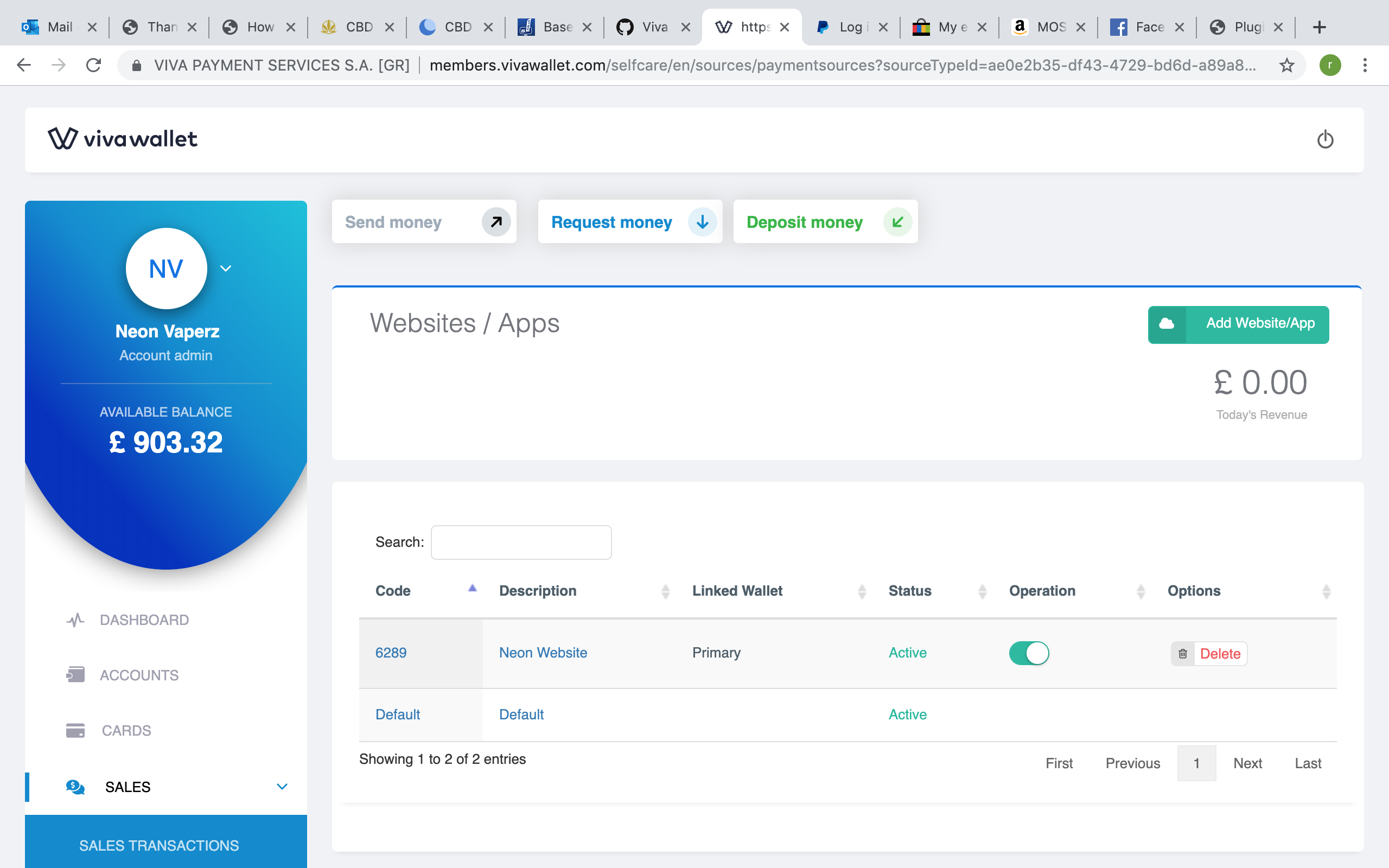Click the Sales chat-bubble icon
Image resolution: width=1389 pixels, height=868 pixels.
(75, 787)
